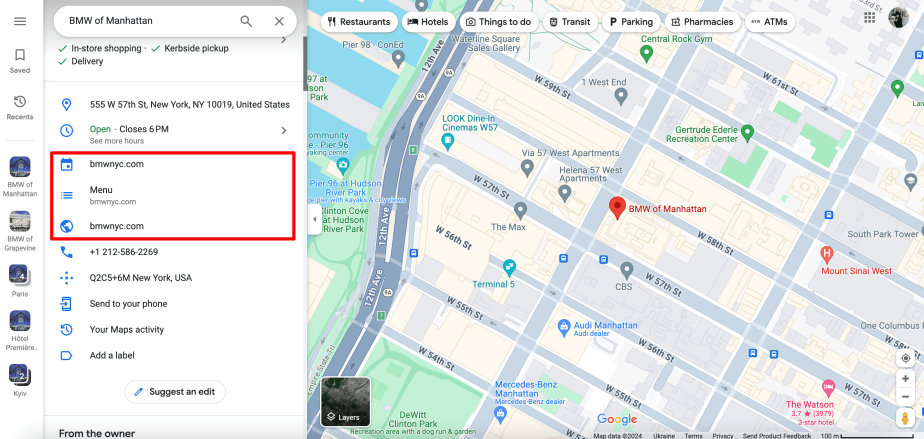Click the search magnifier icon
This screenshot has height=439, width=924.
click(246, 21)
